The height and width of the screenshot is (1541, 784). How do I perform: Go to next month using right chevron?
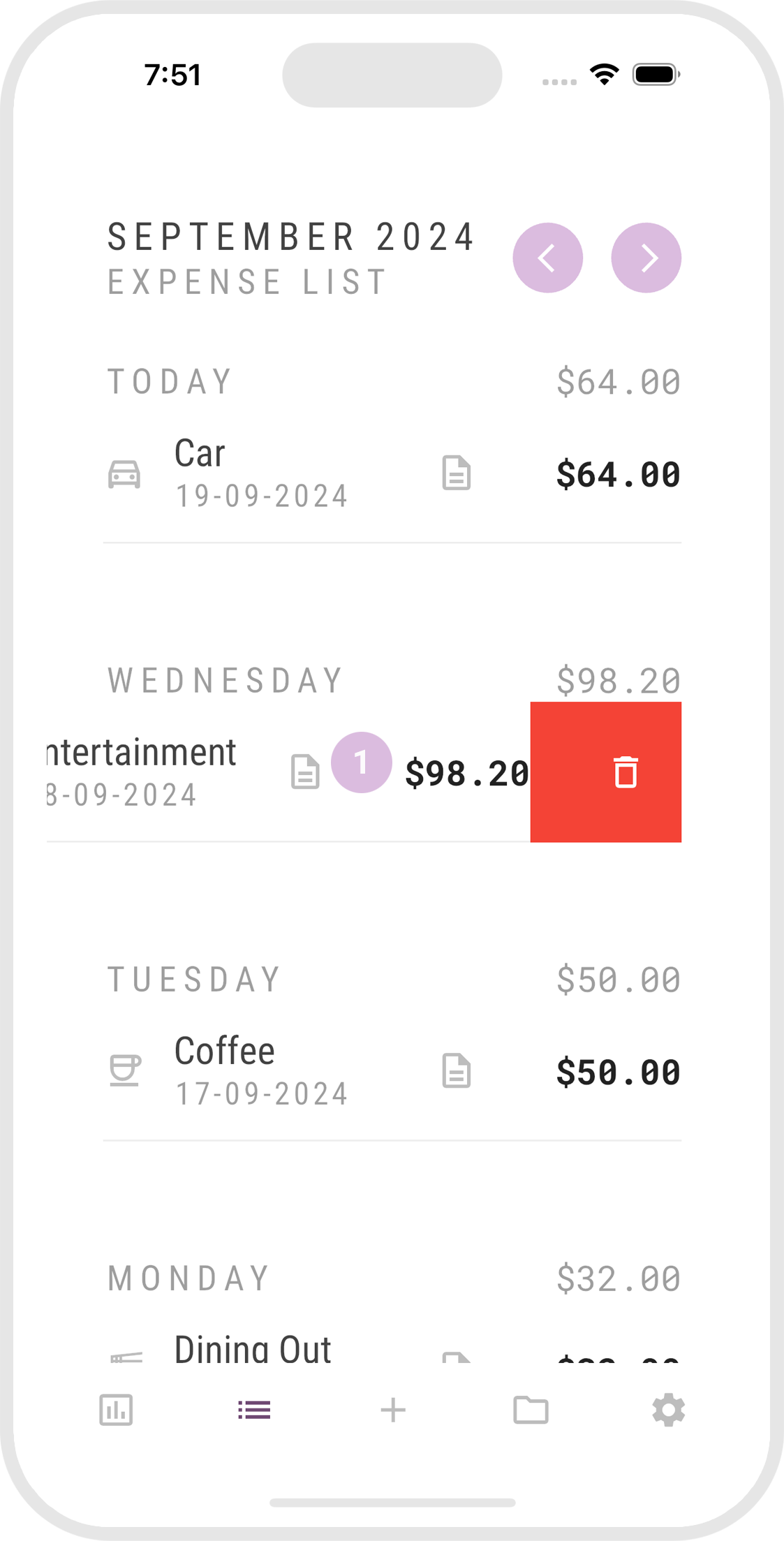click(x=646, y=258)
